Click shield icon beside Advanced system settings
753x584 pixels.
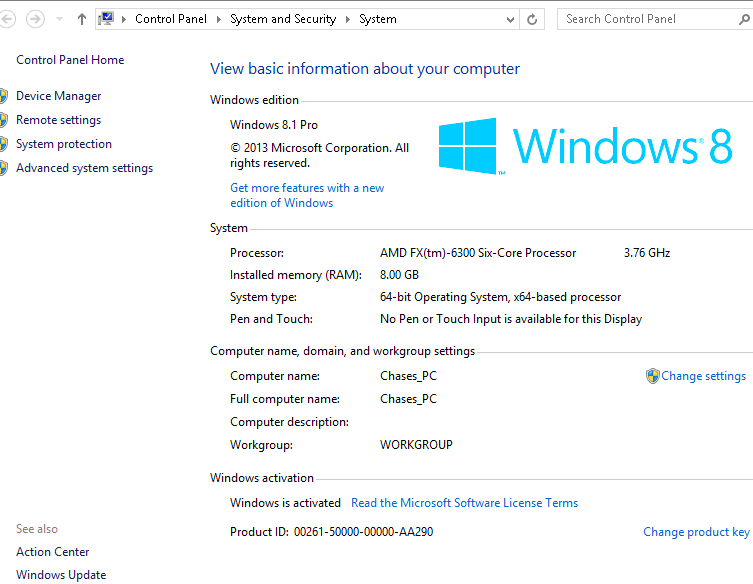[x=4, y=168]
